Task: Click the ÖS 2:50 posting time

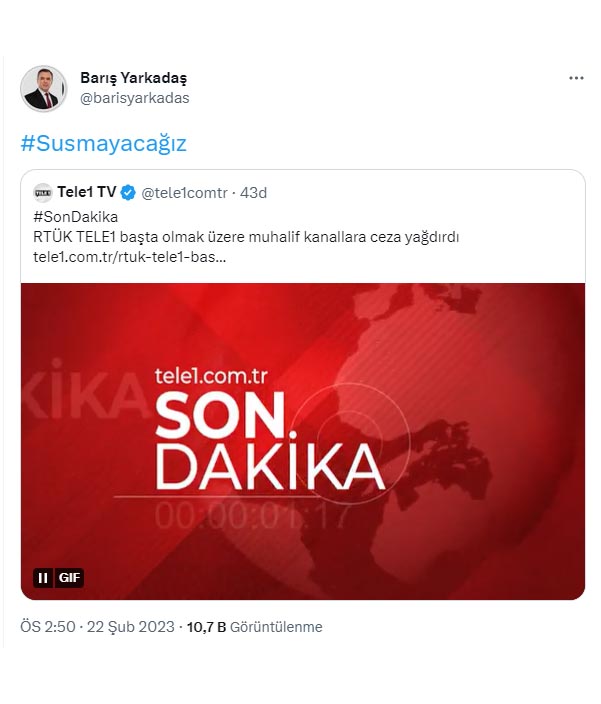Action: (48, 627)
